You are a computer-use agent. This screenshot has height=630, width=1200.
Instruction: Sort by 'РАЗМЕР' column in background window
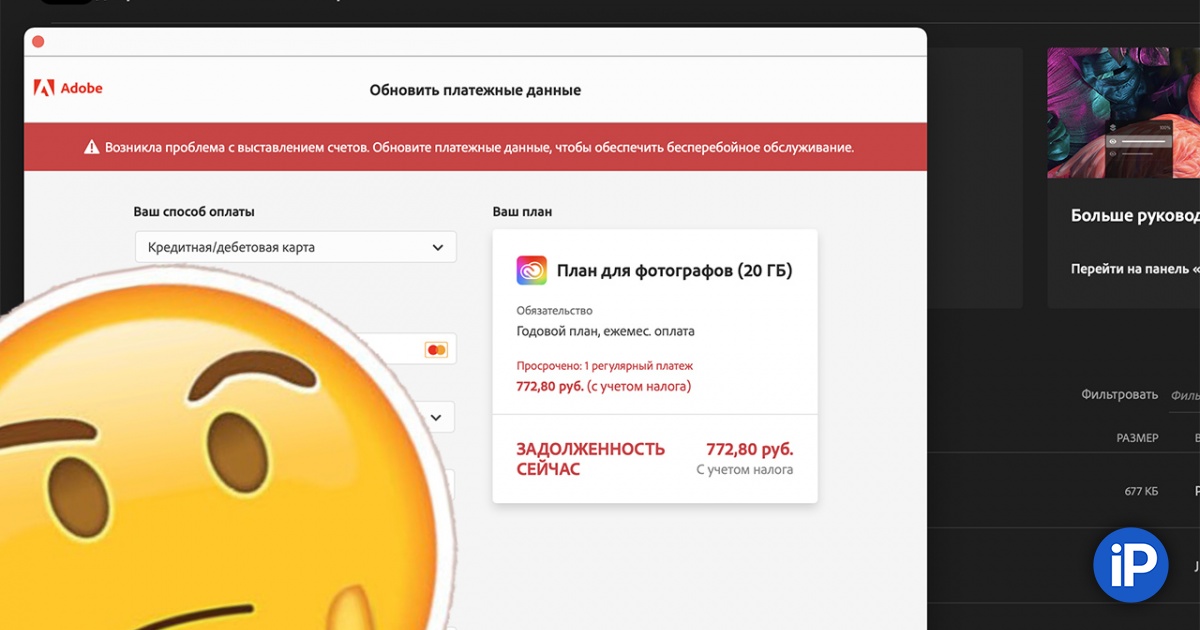tap(1137, 438)
